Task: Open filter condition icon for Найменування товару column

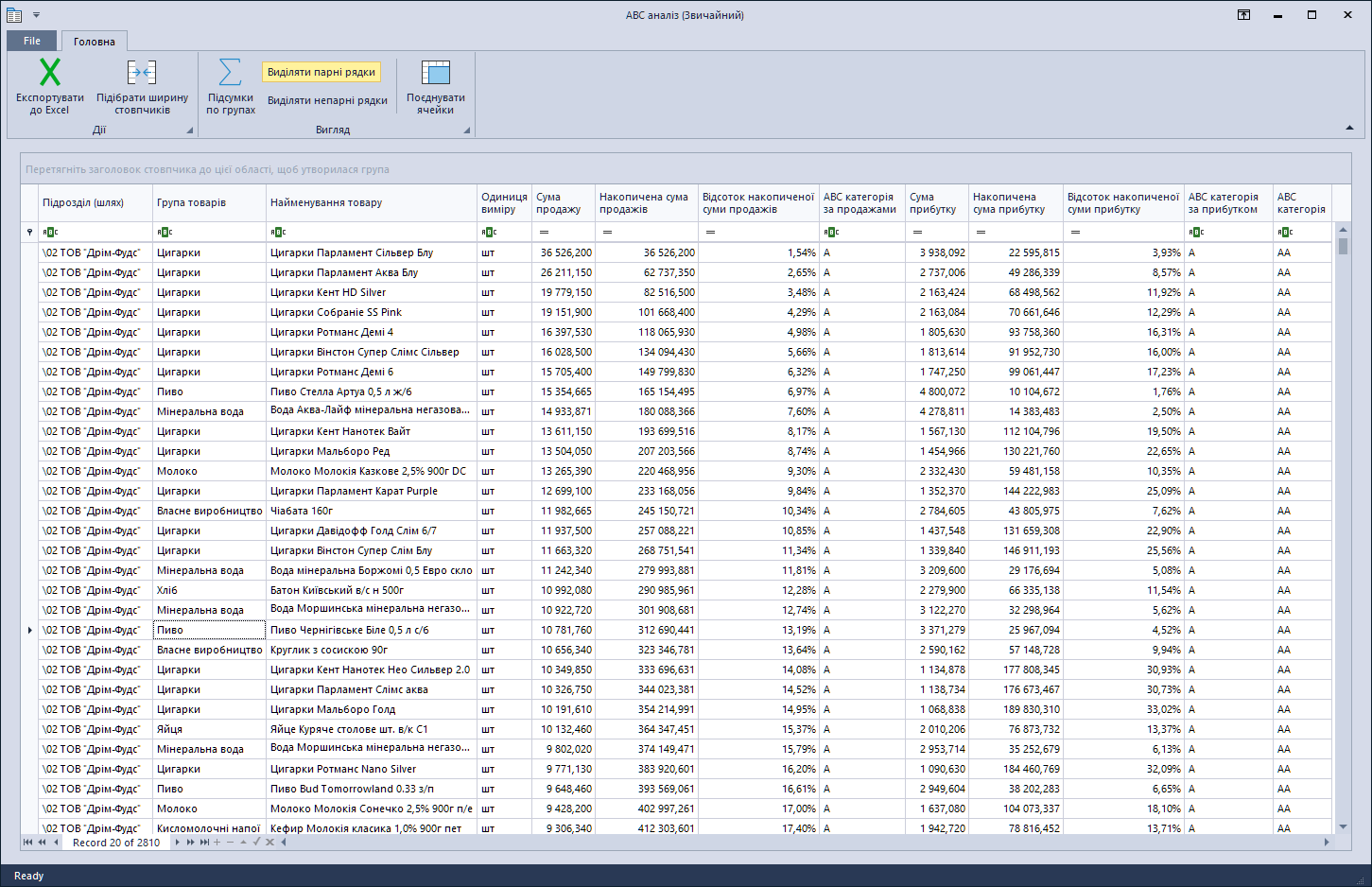Action: pyautogui.click(x=278, y=232)
